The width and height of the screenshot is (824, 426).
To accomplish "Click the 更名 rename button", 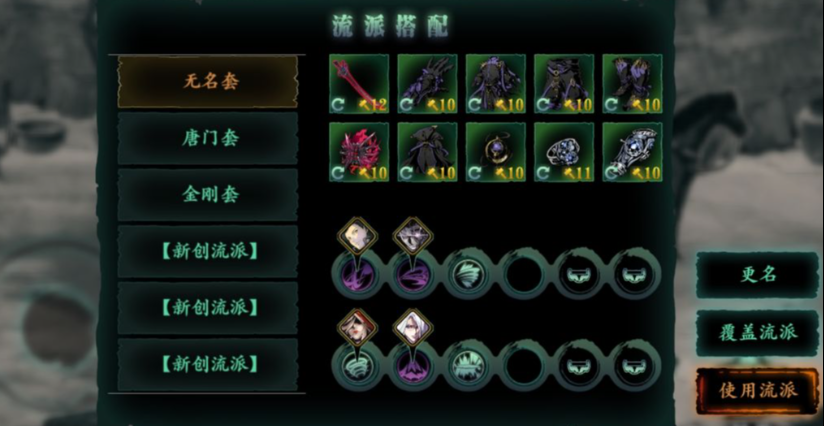I will tap(757, 275).
